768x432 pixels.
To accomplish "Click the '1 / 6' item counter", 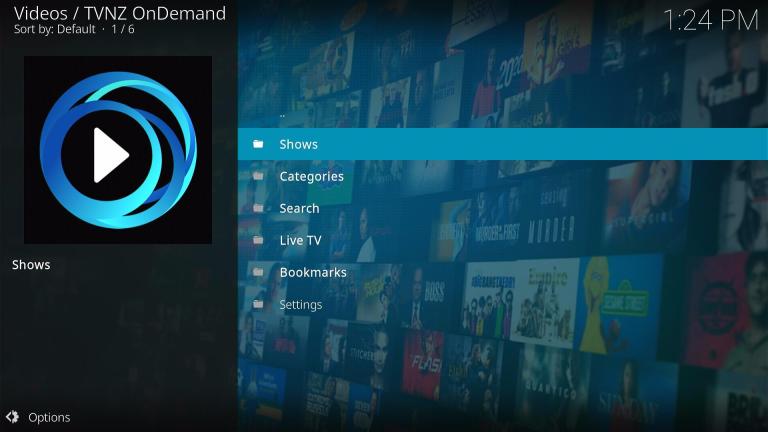I will coord(123,29).
